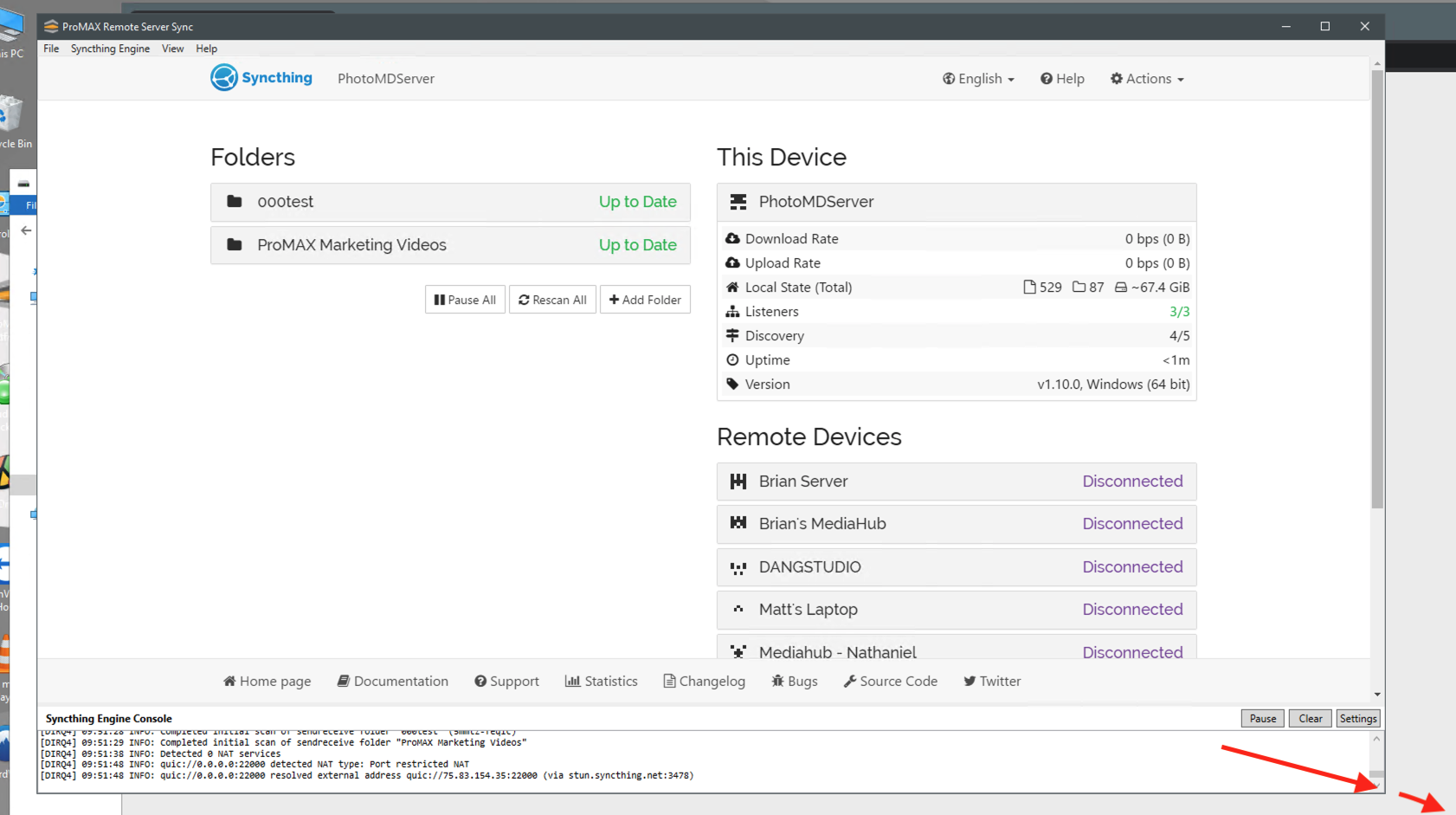Click the PhotoMDServer device identicon

(x=738, y=202)
